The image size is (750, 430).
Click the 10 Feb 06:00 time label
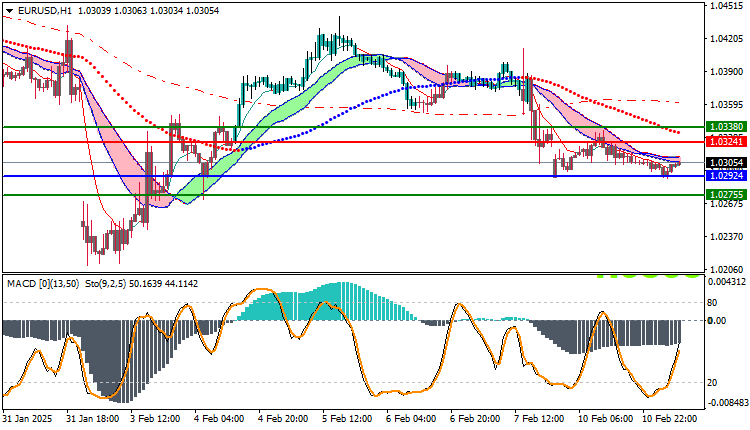pyautogui.click(x=606, y=419)
